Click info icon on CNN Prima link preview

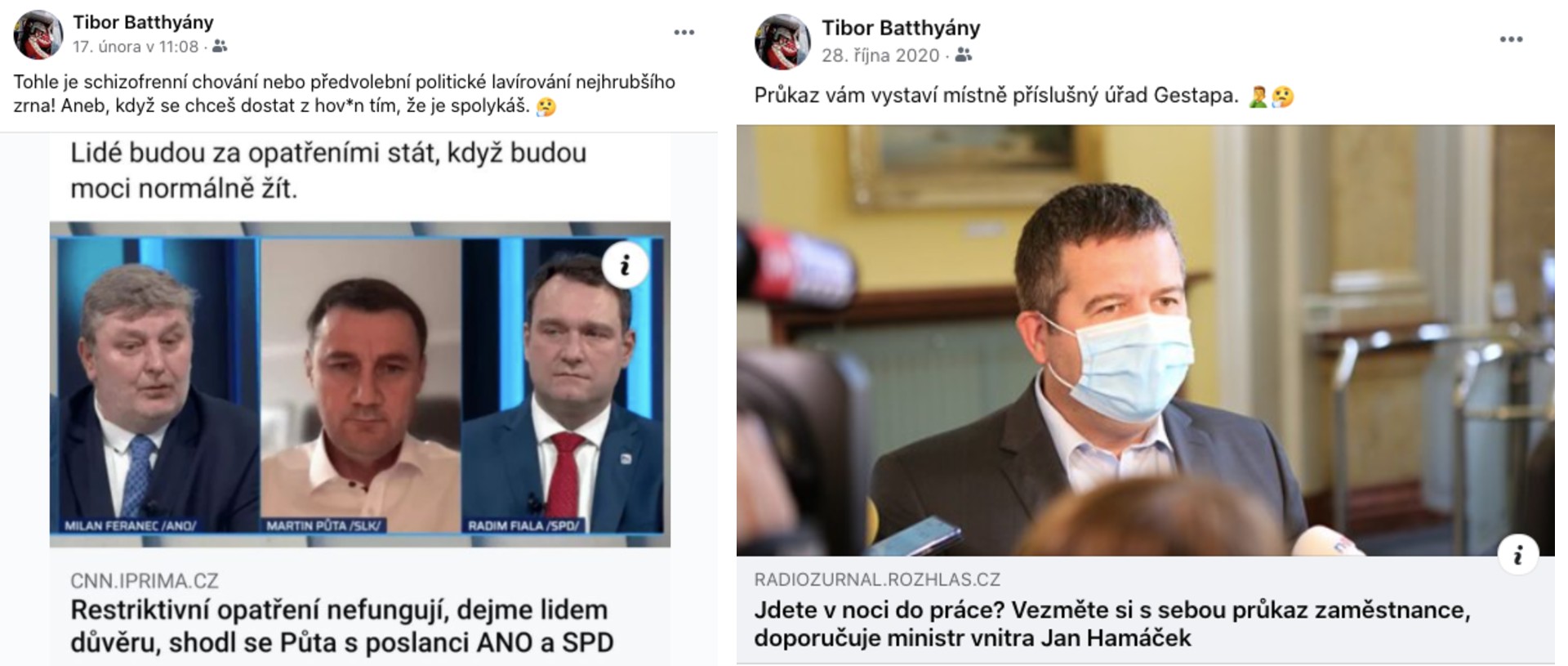point(625,265)
